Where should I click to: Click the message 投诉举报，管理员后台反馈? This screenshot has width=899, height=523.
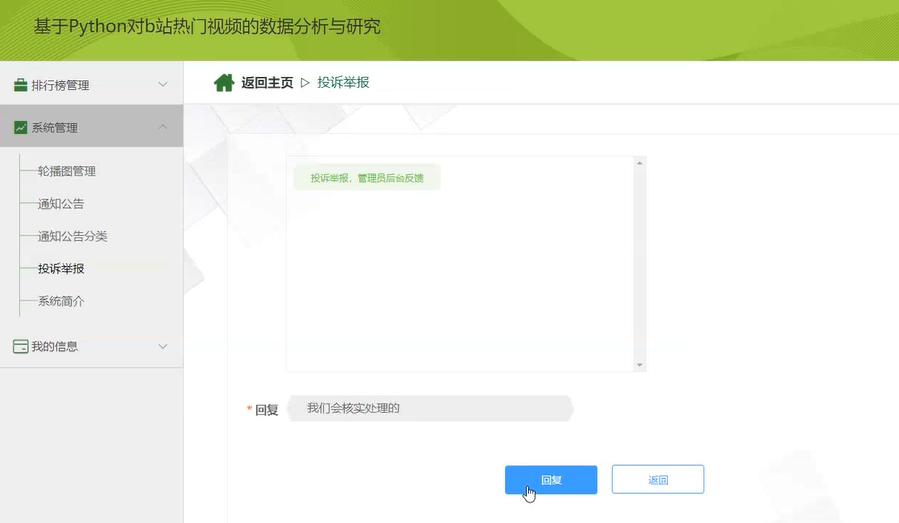(x=367, y=178)
